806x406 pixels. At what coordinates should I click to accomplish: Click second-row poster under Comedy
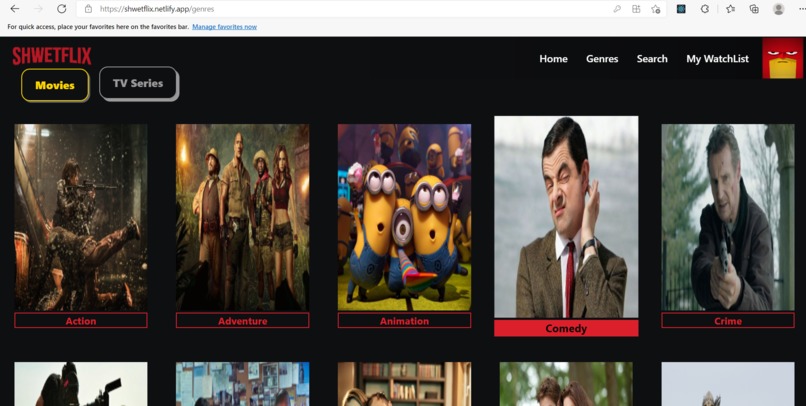pyautogui.click(x=566, y=384)
